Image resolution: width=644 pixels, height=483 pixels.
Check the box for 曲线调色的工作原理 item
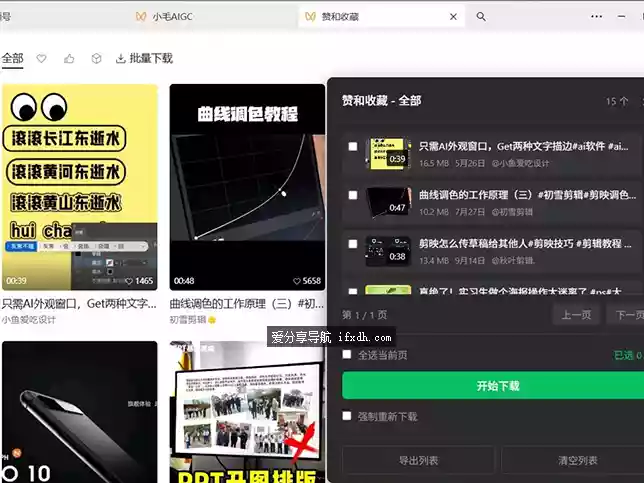(x=353, y=195)
